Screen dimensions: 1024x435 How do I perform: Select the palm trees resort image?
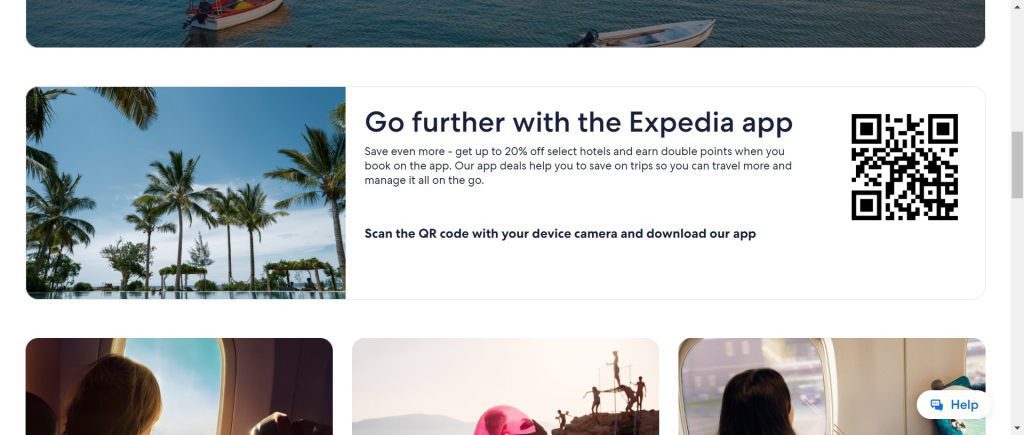coord(185,193)
